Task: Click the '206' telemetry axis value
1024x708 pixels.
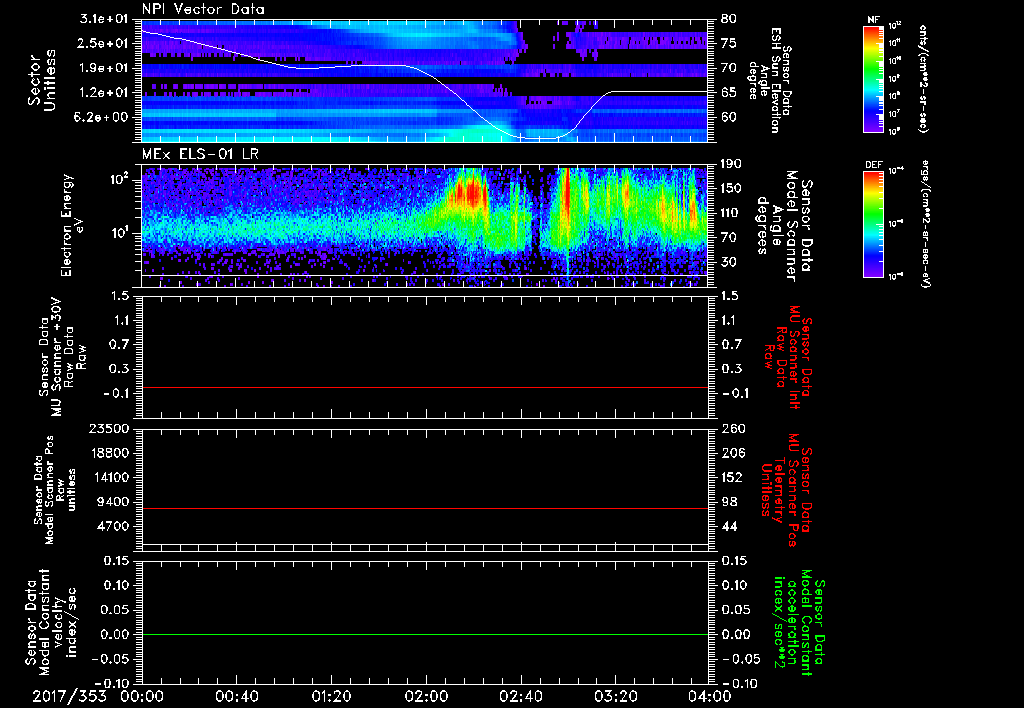Action: (x=733, y=453)
